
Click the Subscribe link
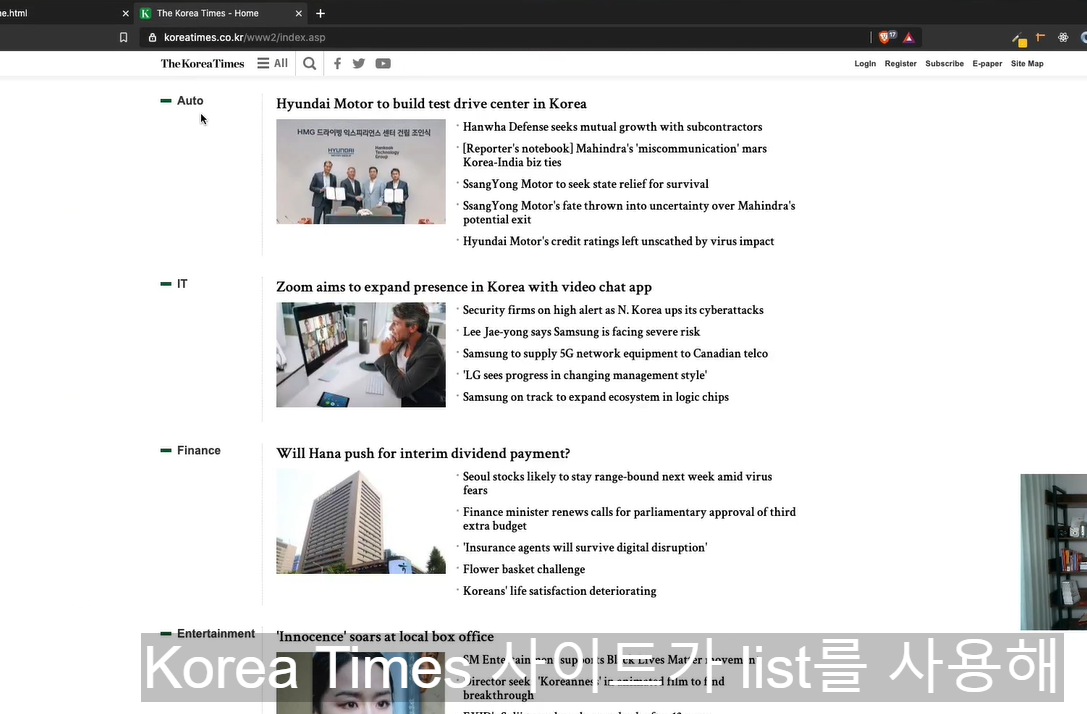tap(944, 64)
